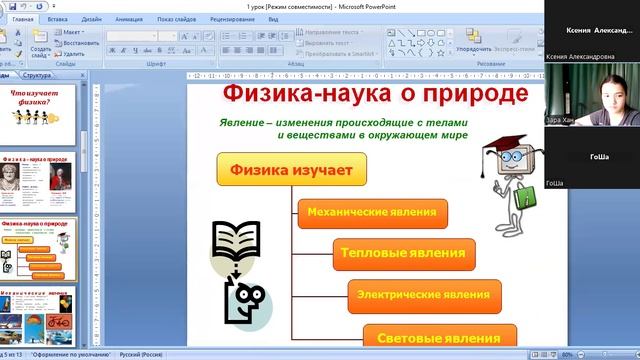
Task: Open the Вставка ribbon tab
Action: (x=58, y=19)
